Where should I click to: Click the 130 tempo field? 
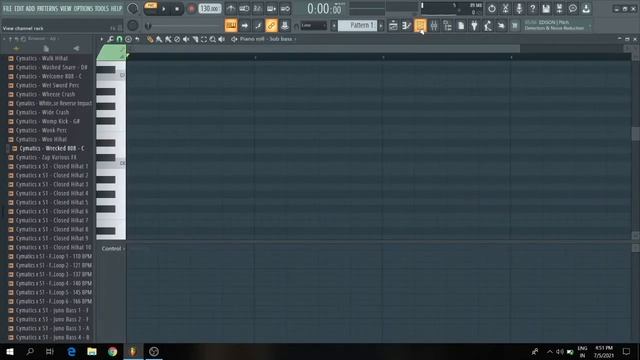[210, 9]
